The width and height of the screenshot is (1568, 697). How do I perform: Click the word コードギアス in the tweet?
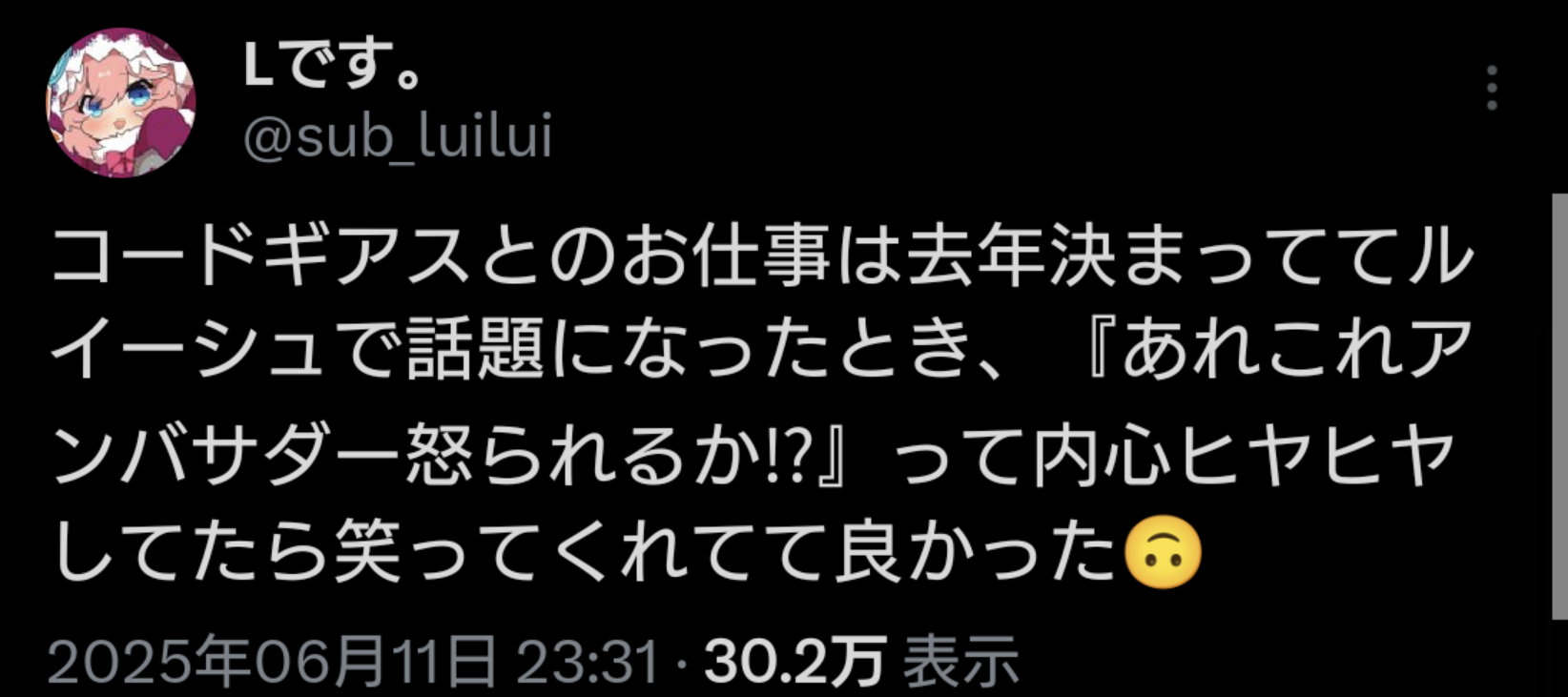pos(260,258)
